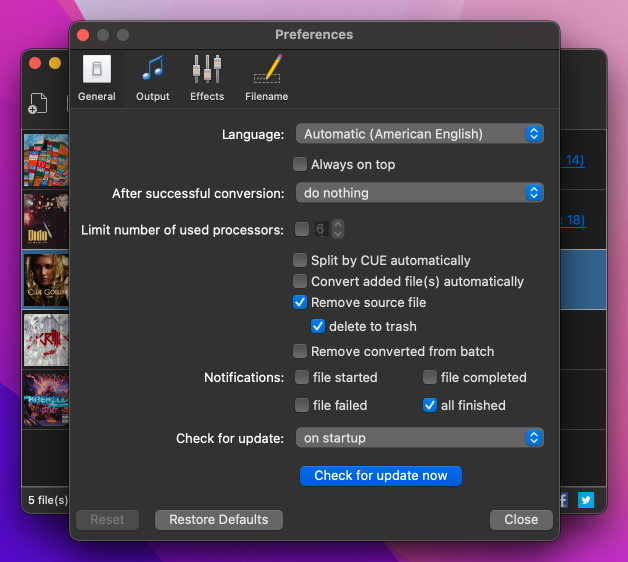
Task: Click the Check for update now button
Action: pos(380,475)
